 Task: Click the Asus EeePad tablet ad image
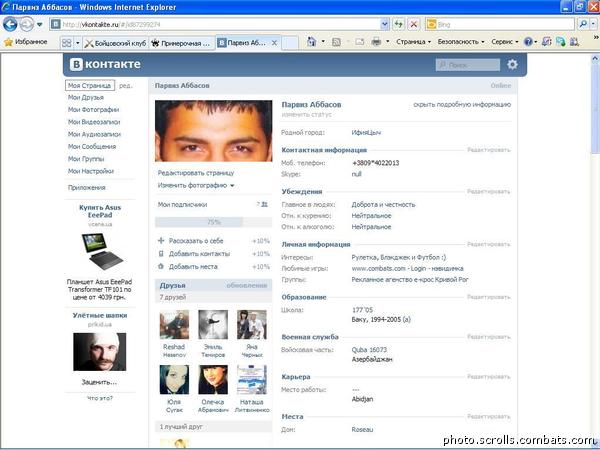click(x=101, y=251)
